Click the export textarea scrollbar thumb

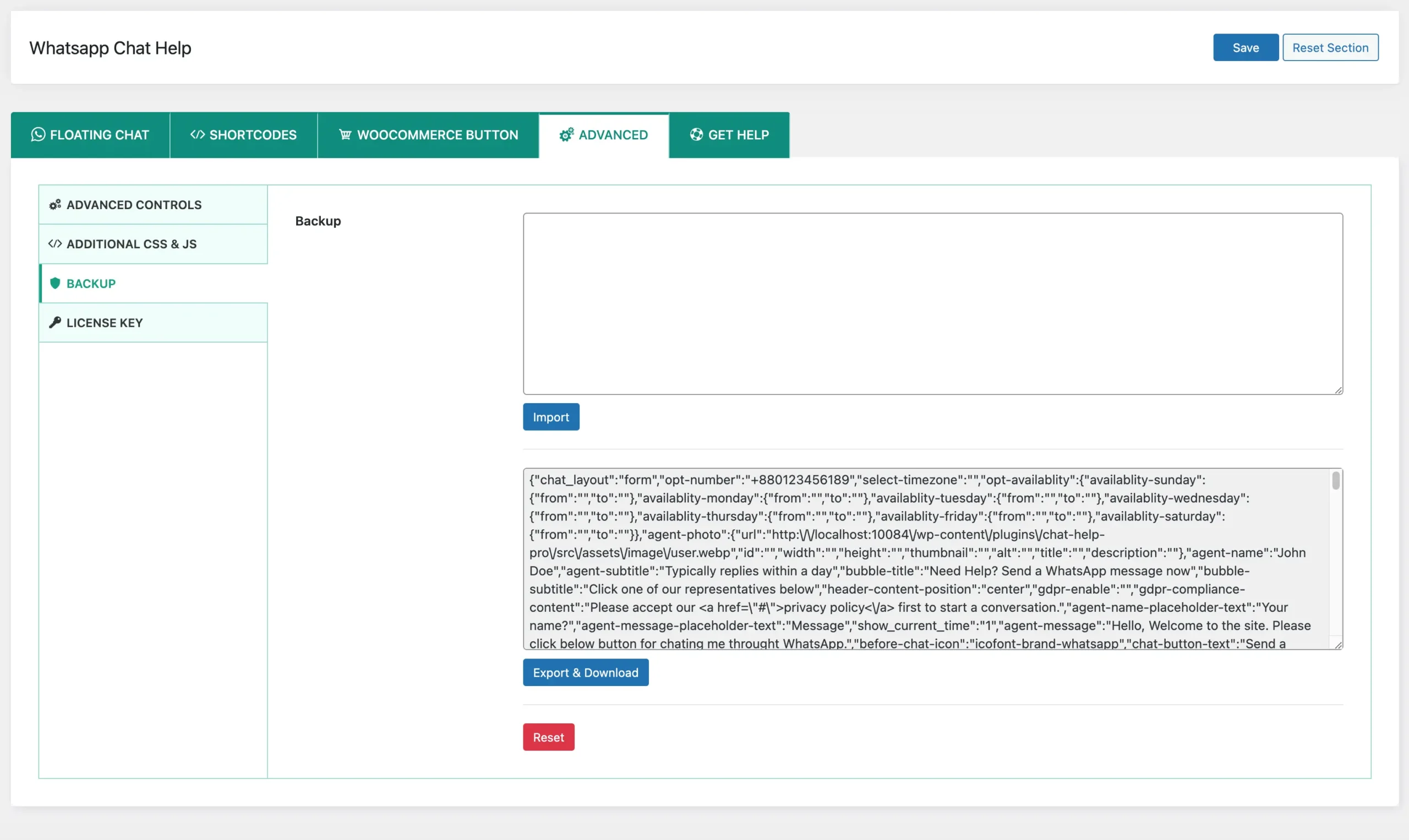click(x=1335, y=481)
